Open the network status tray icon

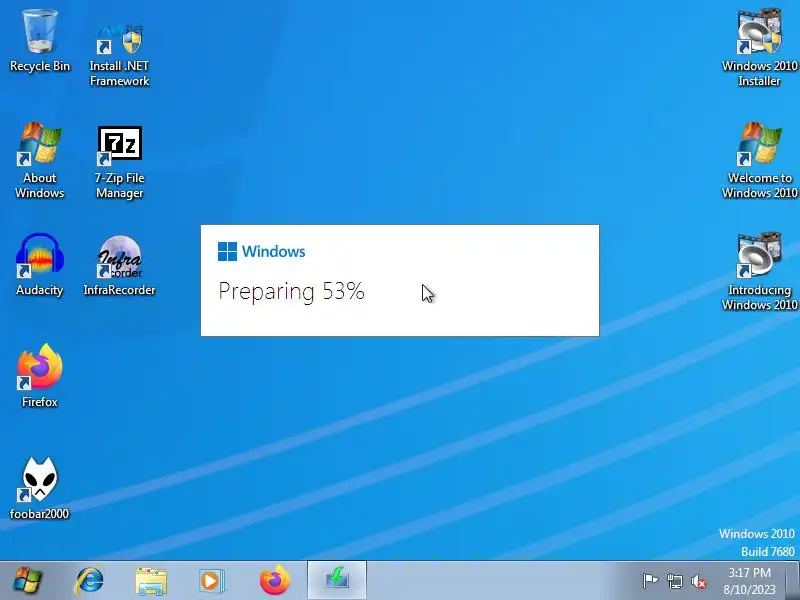coord(674,581)
